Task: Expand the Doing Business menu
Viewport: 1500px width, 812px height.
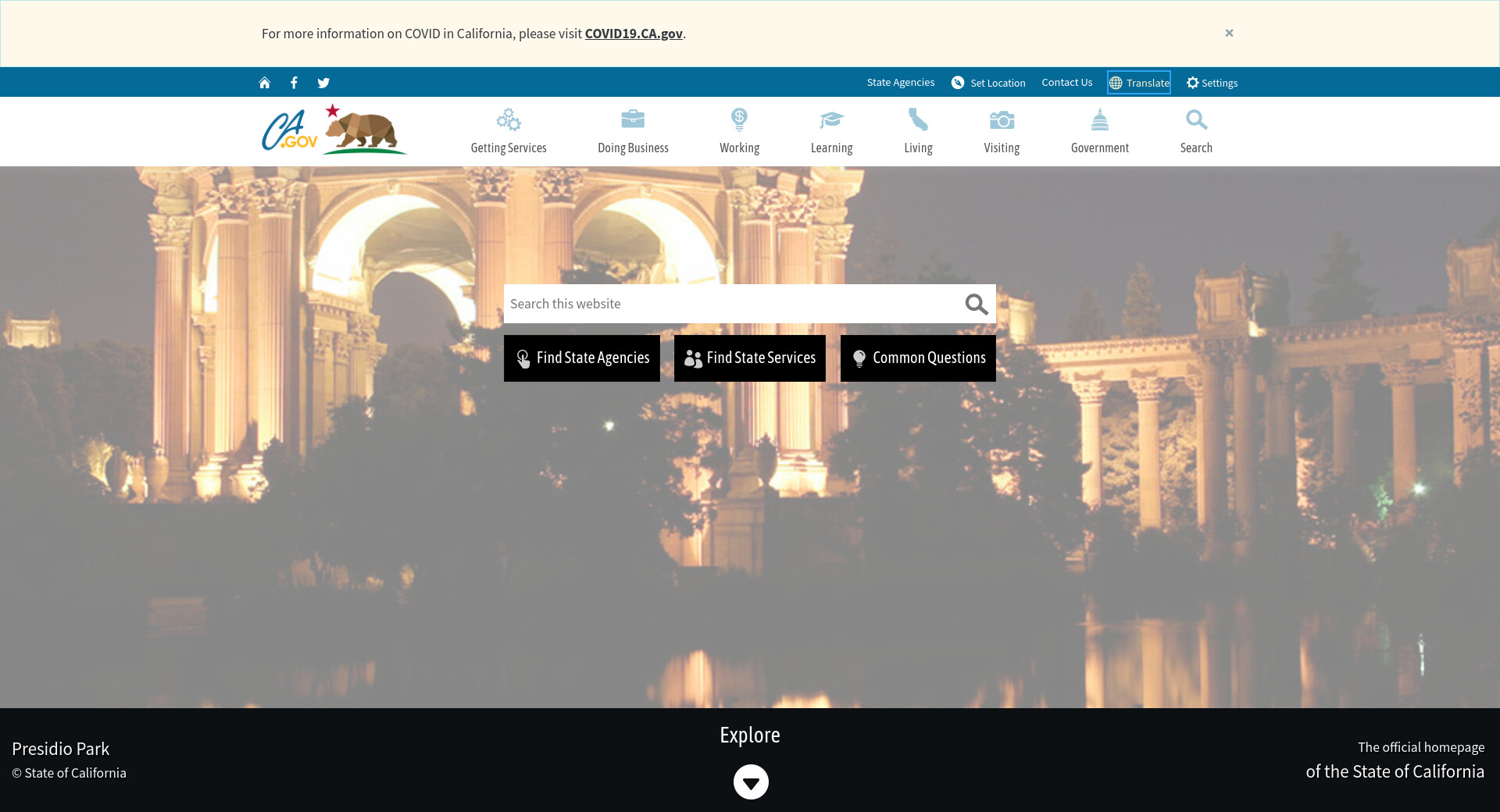Action: [633, 131]
